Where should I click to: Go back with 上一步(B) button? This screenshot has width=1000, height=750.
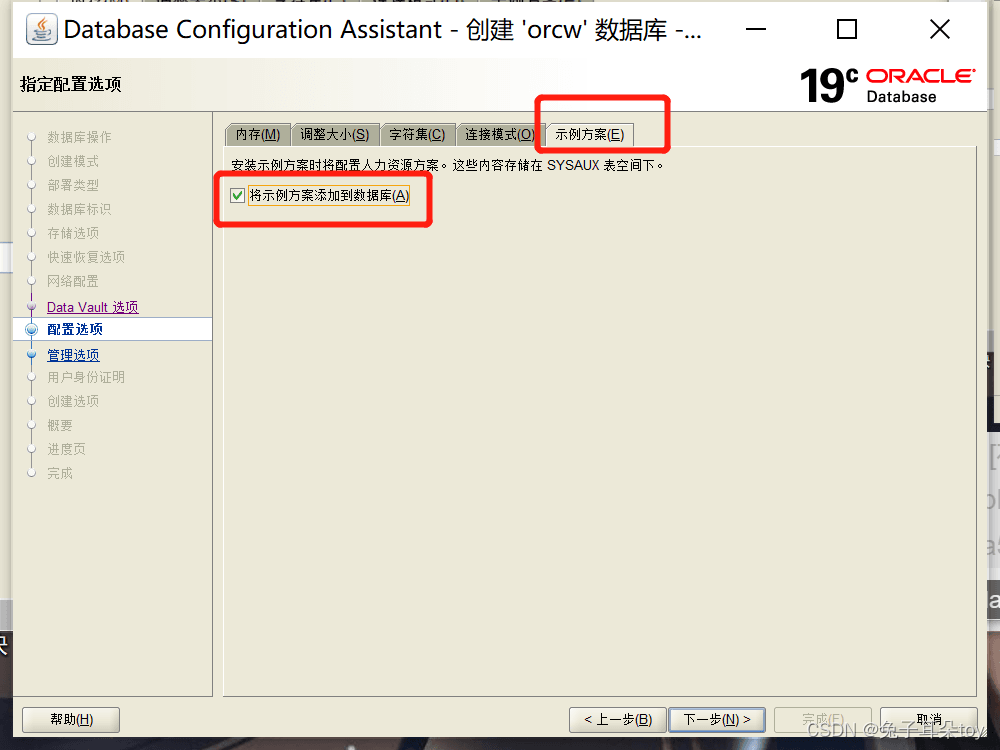[617, 719]
